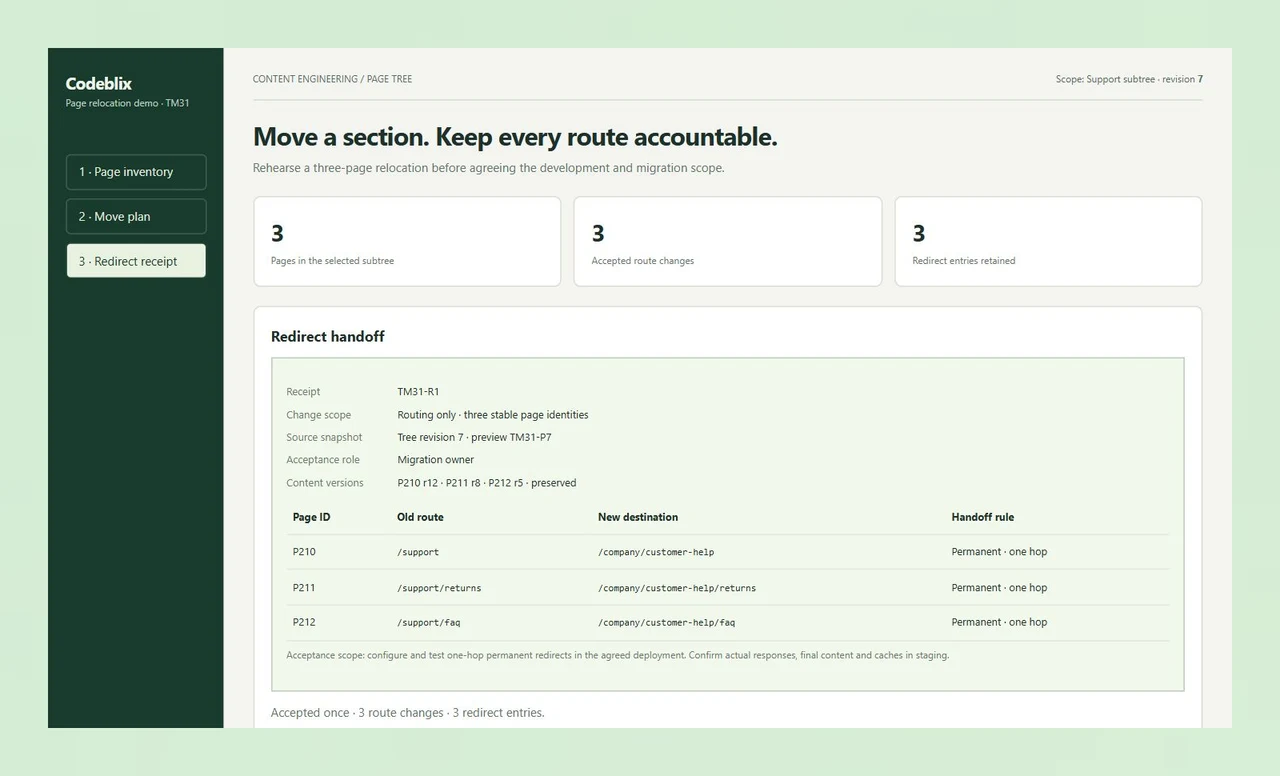
Task: Click the Tree revision 7 source snapshot value
Action: coord(474,437)
